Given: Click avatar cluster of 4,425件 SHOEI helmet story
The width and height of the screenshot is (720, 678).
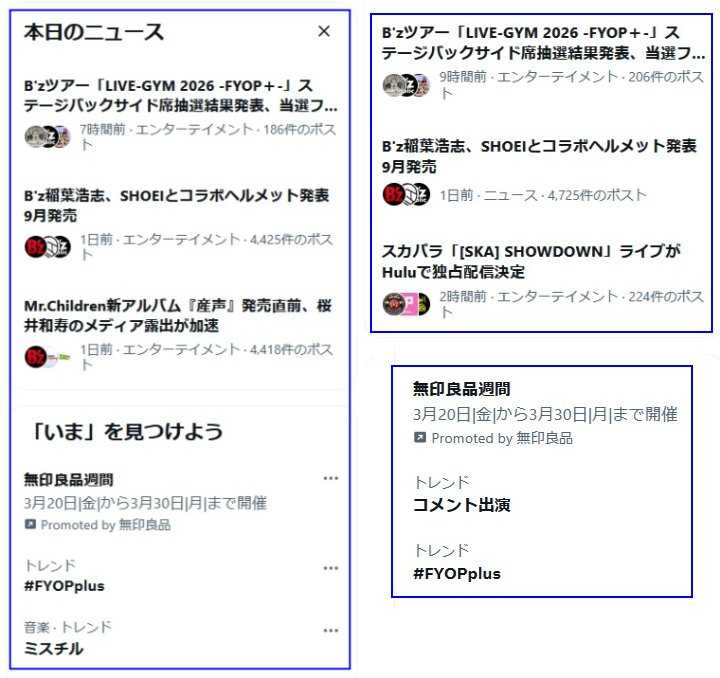Looking at the screenshot, I should click(47, 247).
